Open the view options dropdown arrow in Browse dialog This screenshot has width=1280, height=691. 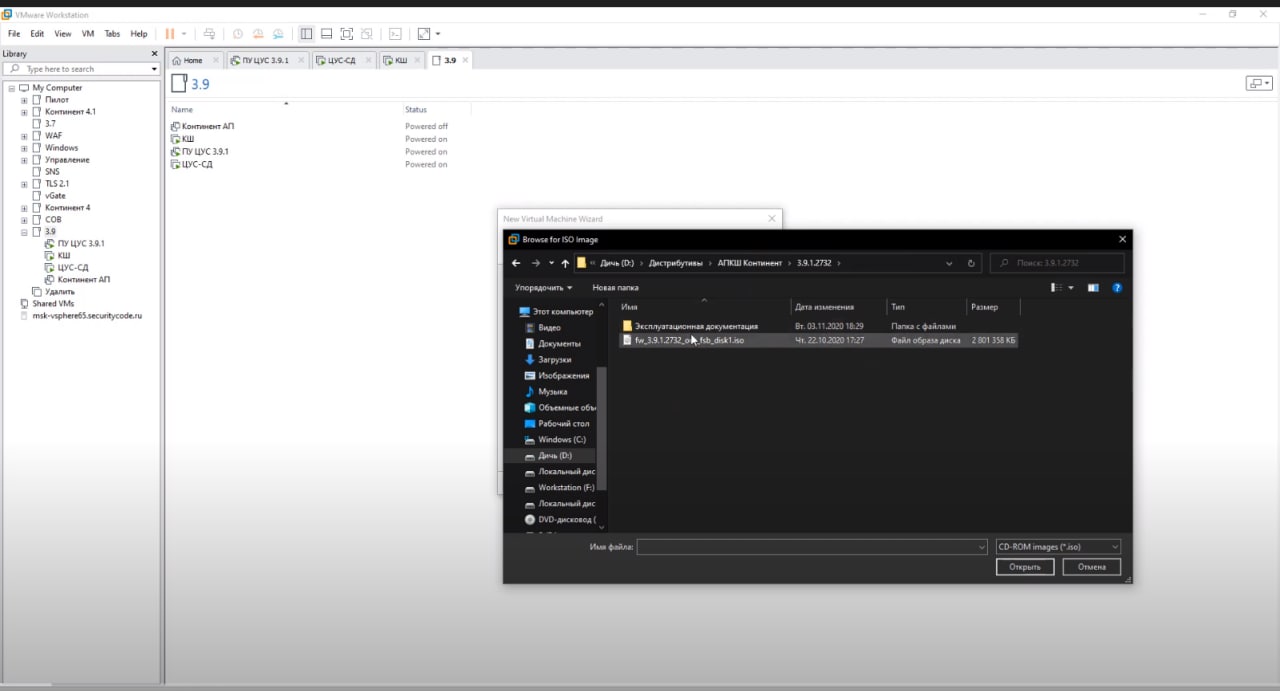pyautogui.click(x=1071, y=288)
